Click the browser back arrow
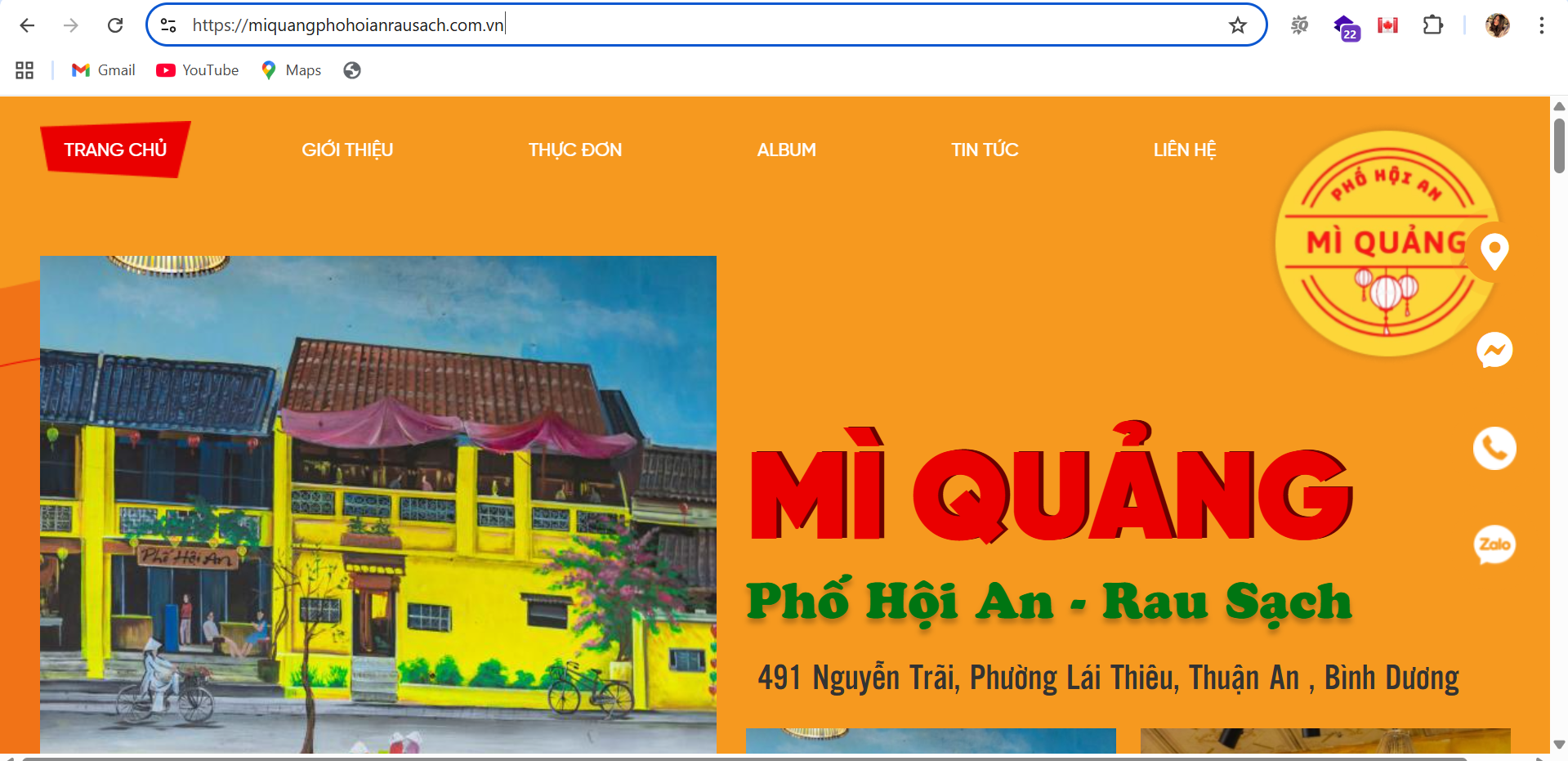 coord(27,25)
